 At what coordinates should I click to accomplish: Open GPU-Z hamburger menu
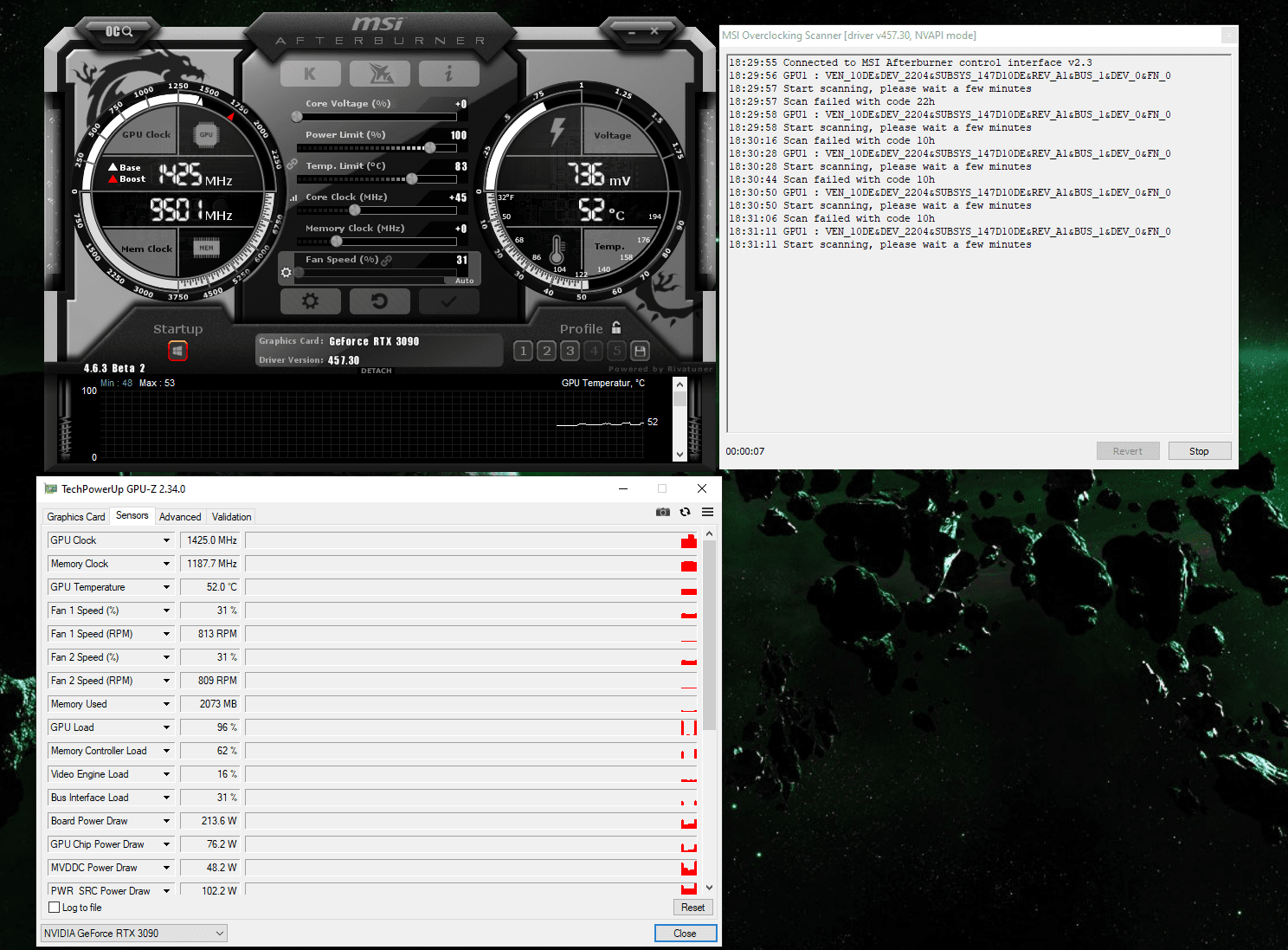[x=707, y=512]
